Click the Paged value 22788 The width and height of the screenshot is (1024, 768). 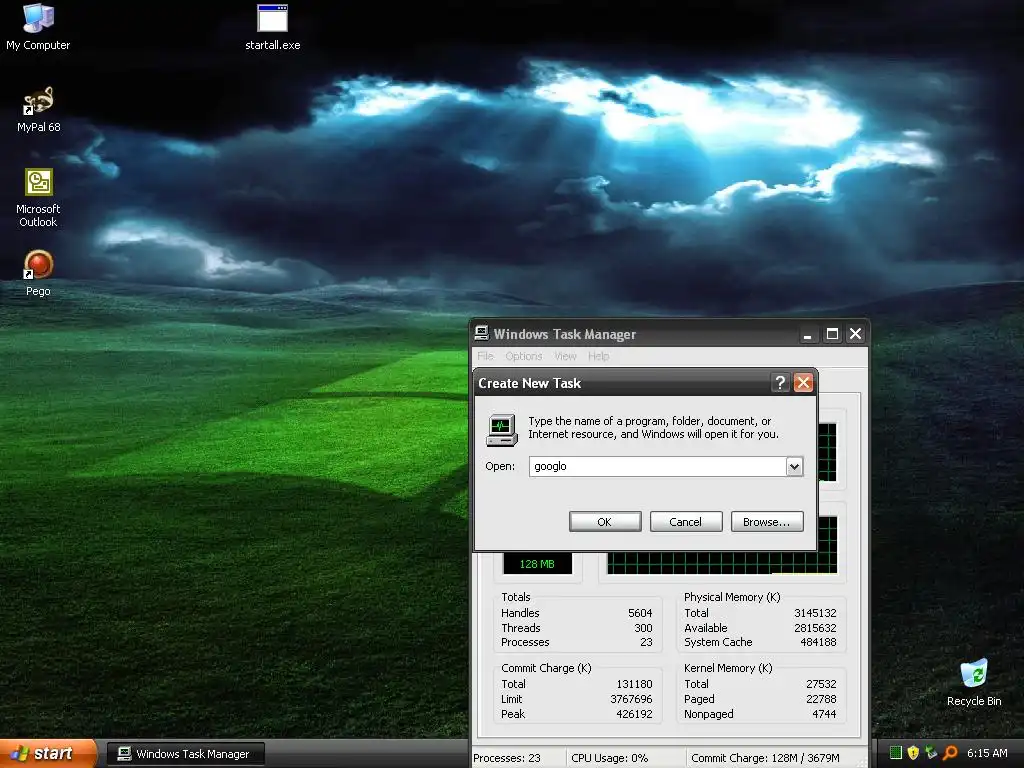[821, 699]
